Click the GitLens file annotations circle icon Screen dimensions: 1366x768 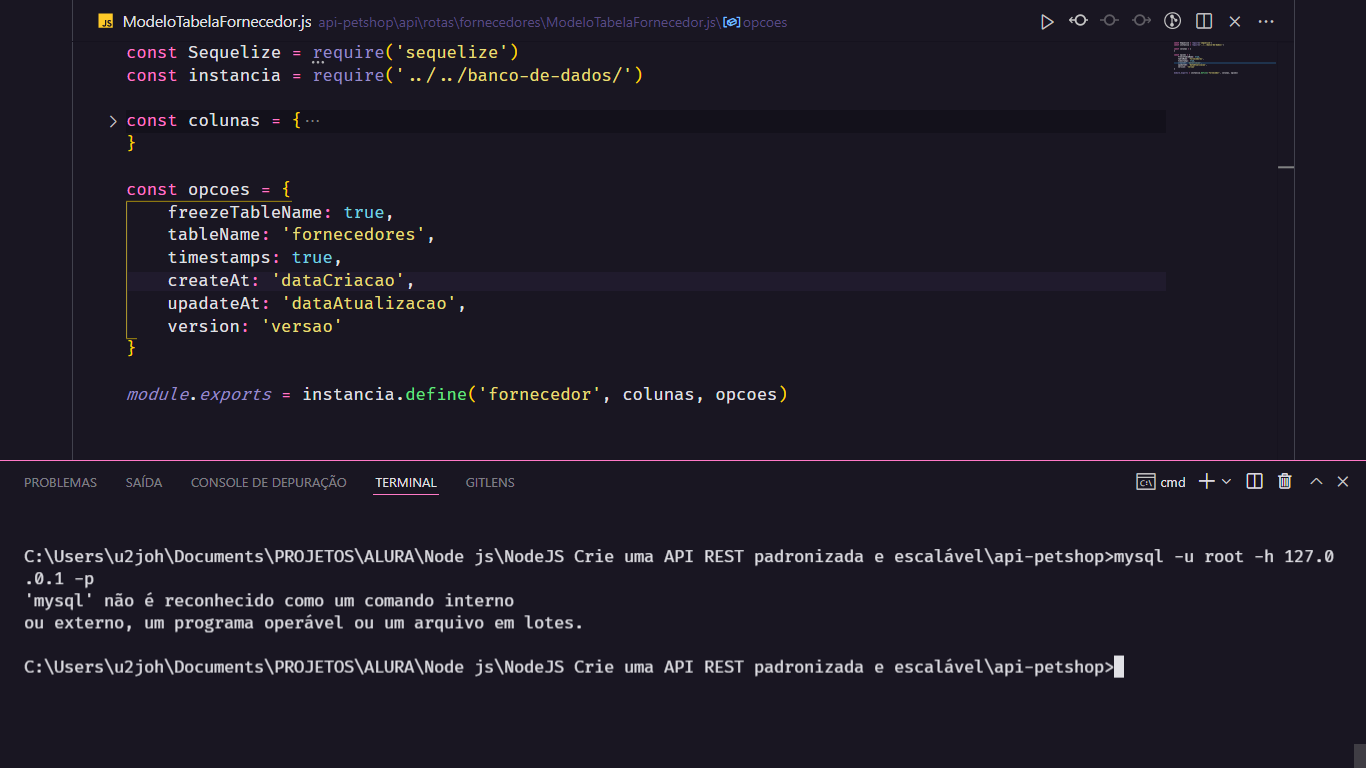tap(1109, 21)
